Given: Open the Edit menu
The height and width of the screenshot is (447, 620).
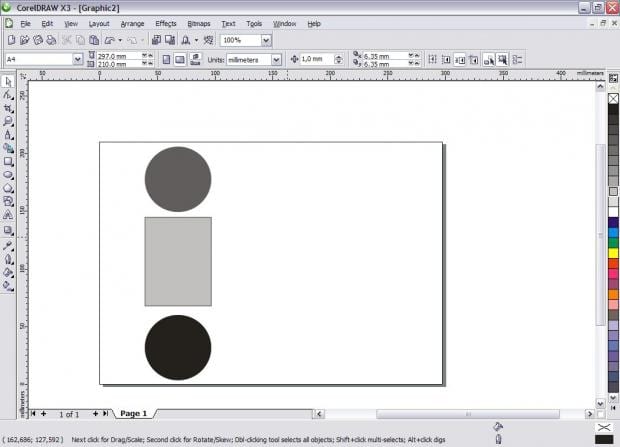Looking at the screenshot, I should click(x=47, y=24).
